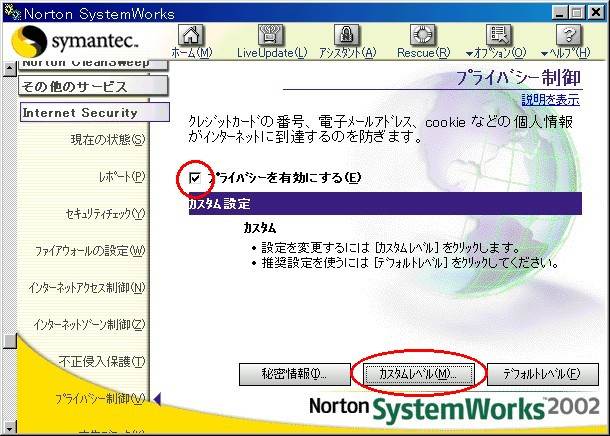This screenshot has width=610, height=436.
Task: Click the カスタム設定 header bar
Action: 385,203
